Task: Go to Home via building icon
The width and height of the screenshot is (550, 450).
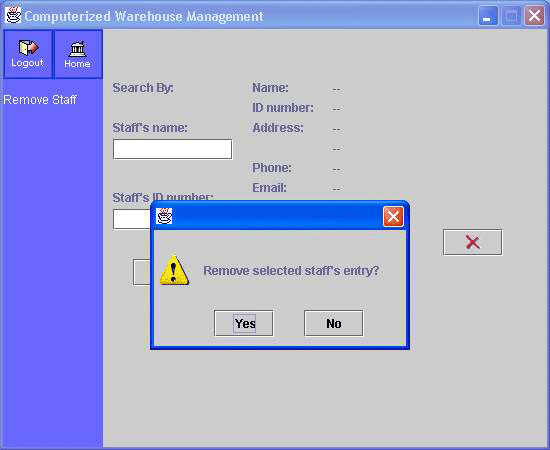Action: click(x=78, y=54)
